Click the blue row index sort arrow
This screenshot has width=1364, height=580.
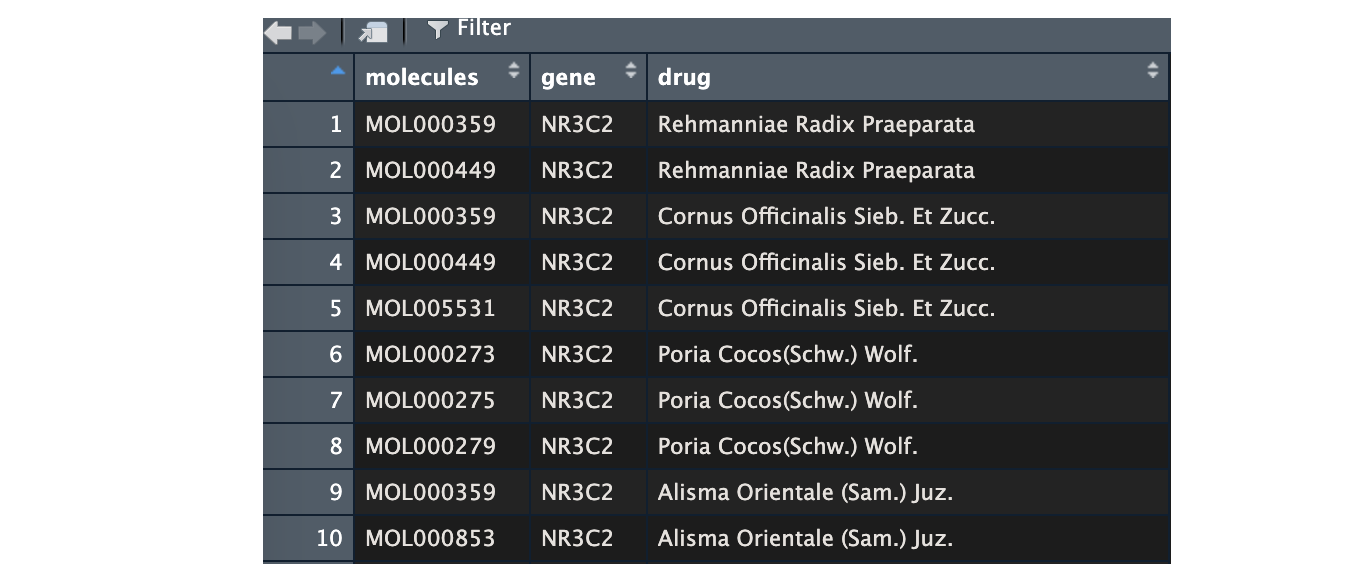(x=337, y=71)
